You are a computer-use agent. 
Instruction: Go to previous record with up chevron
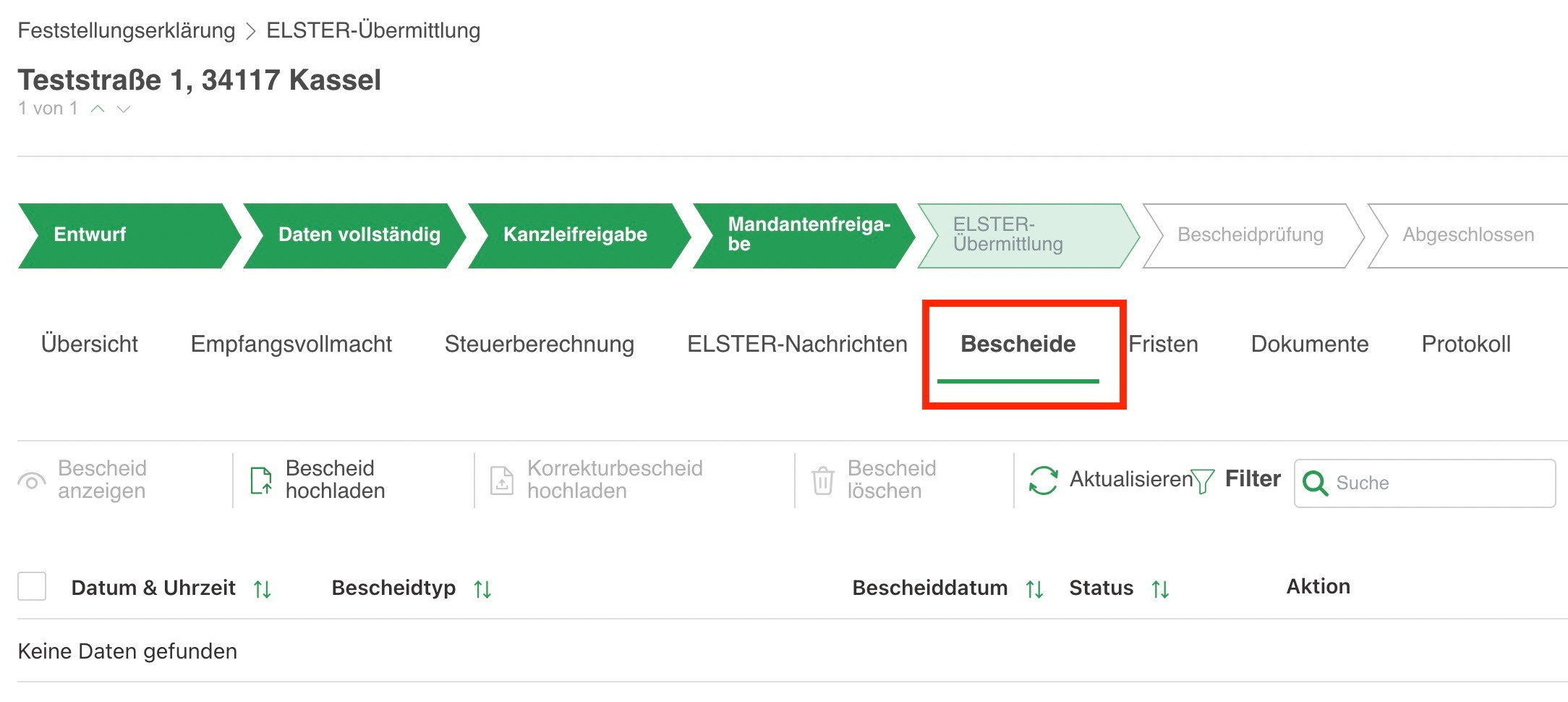point(98,109)
